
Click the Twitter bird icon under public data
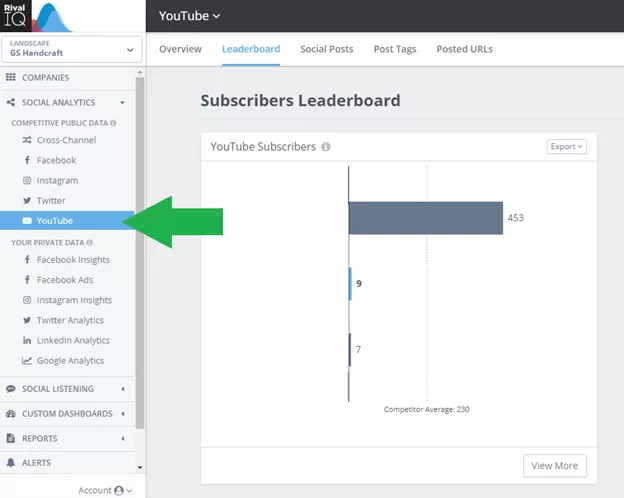27,200
